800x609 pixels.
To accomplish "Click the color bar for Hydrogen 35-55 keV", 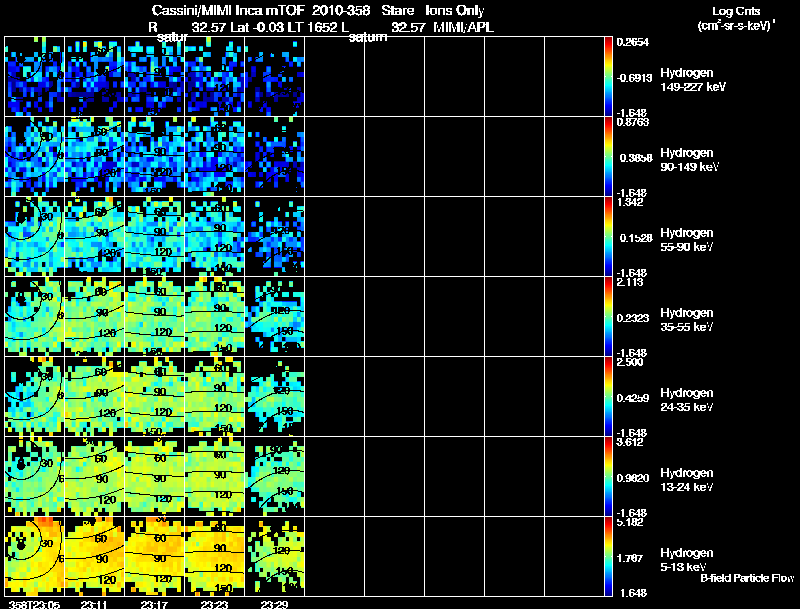I will (608, 317).
